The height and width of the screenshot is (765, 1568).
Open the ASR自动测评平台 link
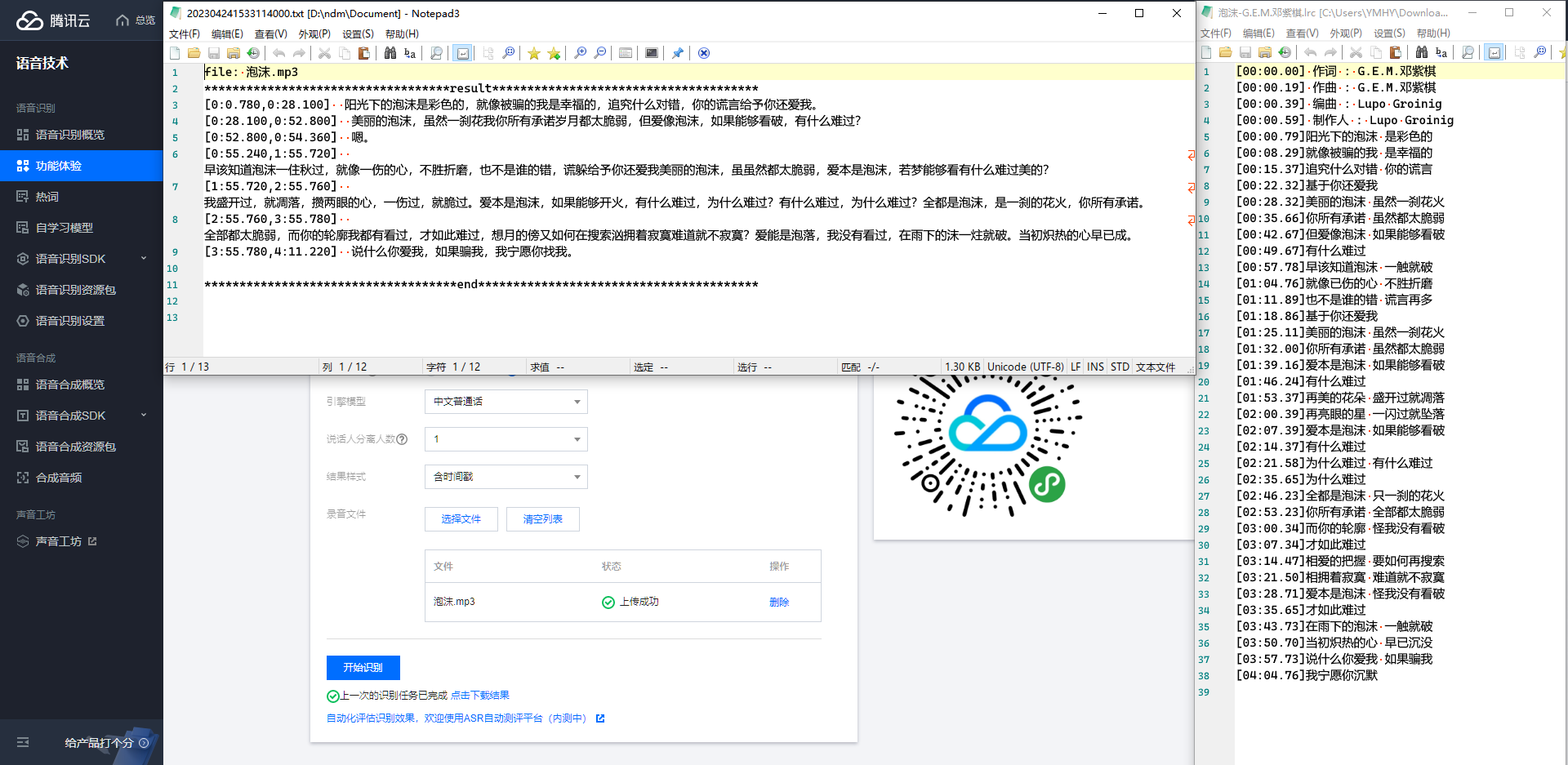(x=465, y=718)
